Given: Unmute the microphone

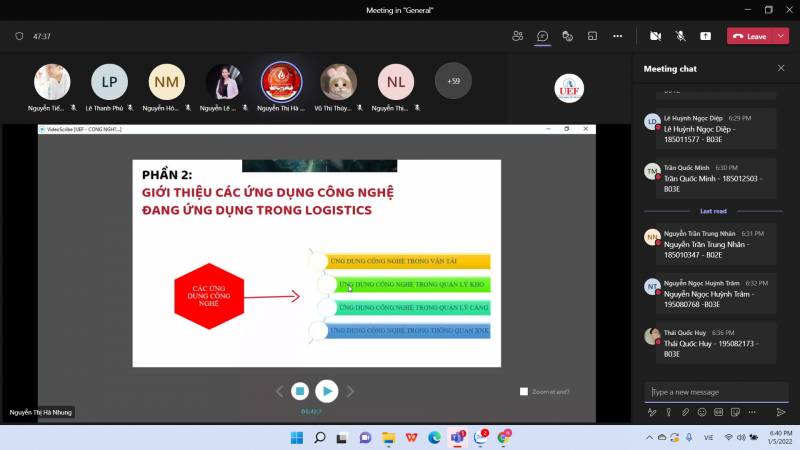Looking at the screenshot, I should 680,36.
